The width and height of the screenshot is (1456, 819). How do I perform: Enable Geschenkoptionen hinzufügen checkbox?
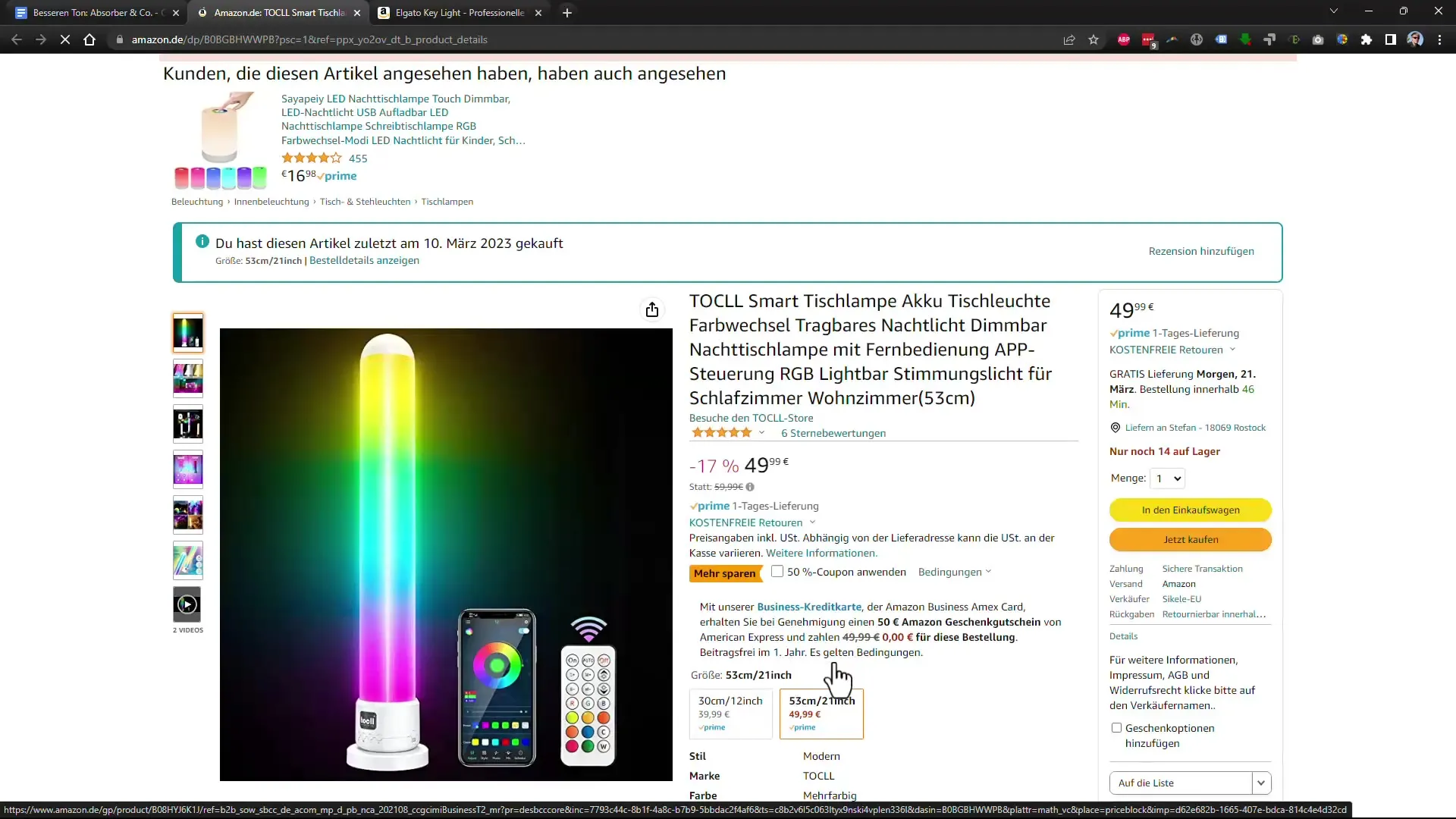pyautogui.click(x=1116, y=728)
